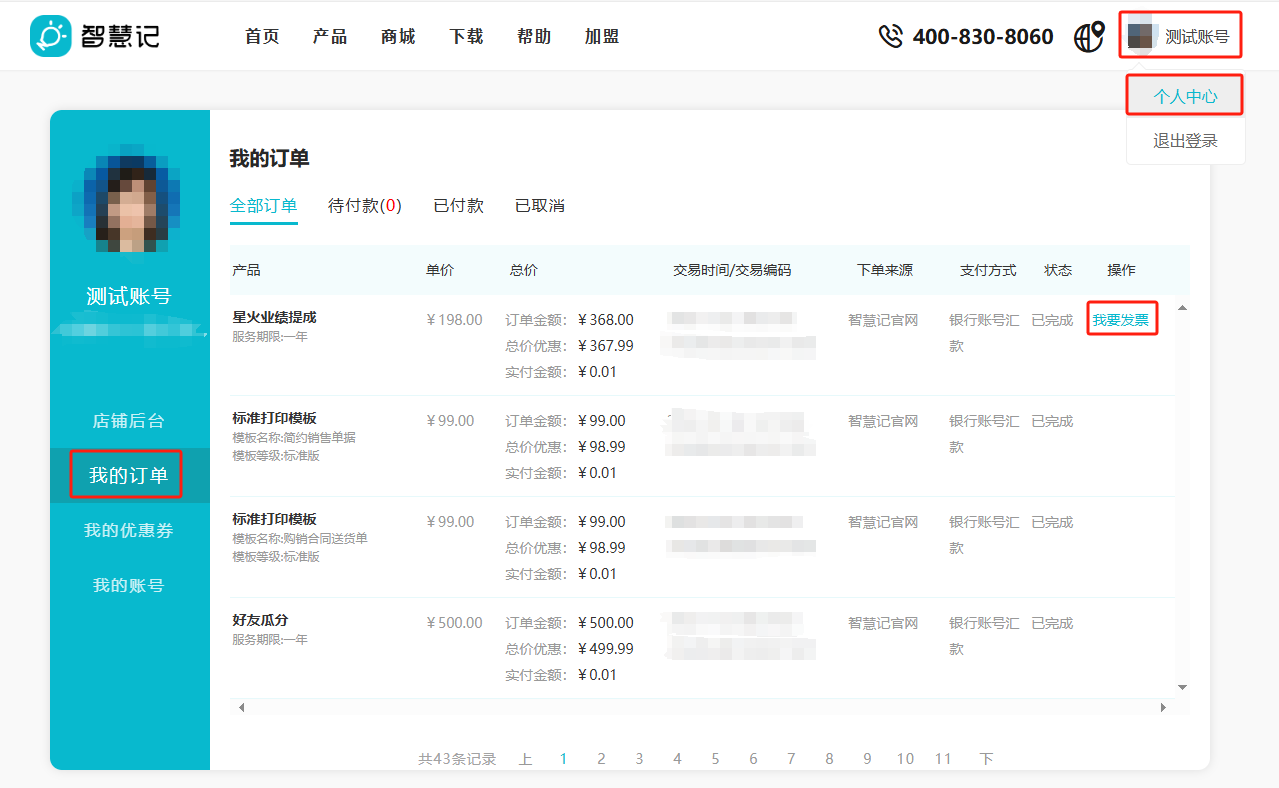Click 400-830-8060 phone number
Viewport: 1279px width, 788px height.
pos(983,37)
